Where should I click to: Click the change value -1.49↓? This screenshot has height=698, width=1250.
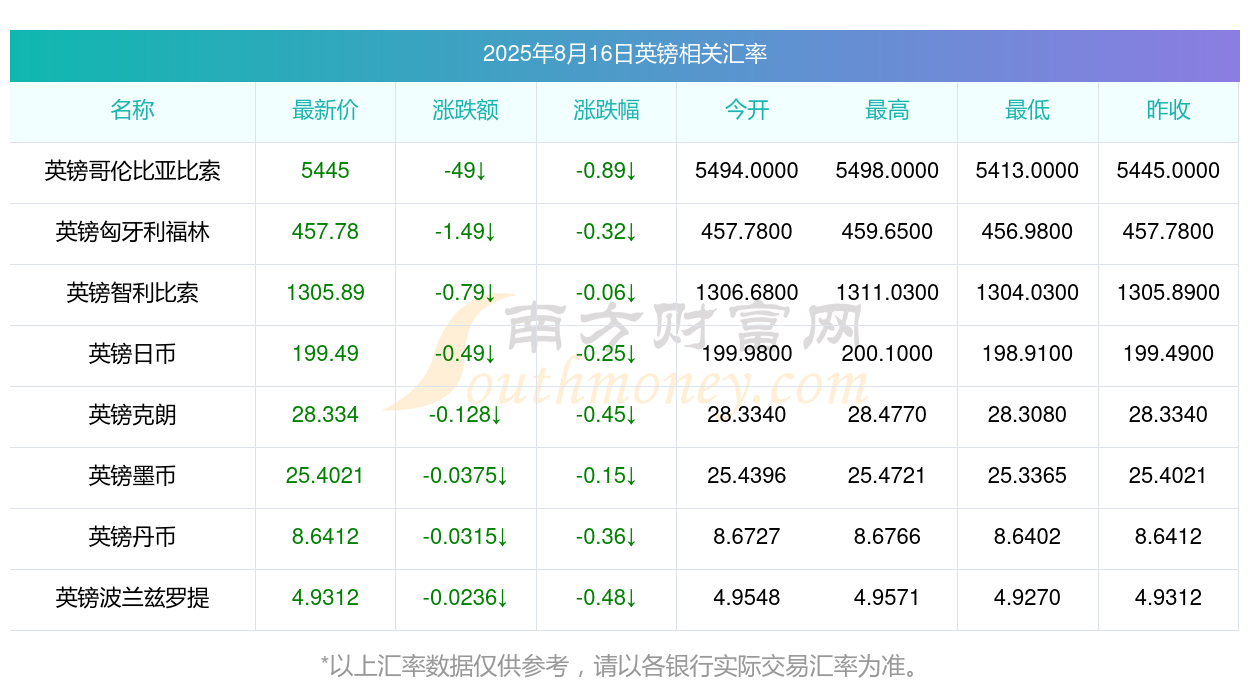tap(466, 232)
